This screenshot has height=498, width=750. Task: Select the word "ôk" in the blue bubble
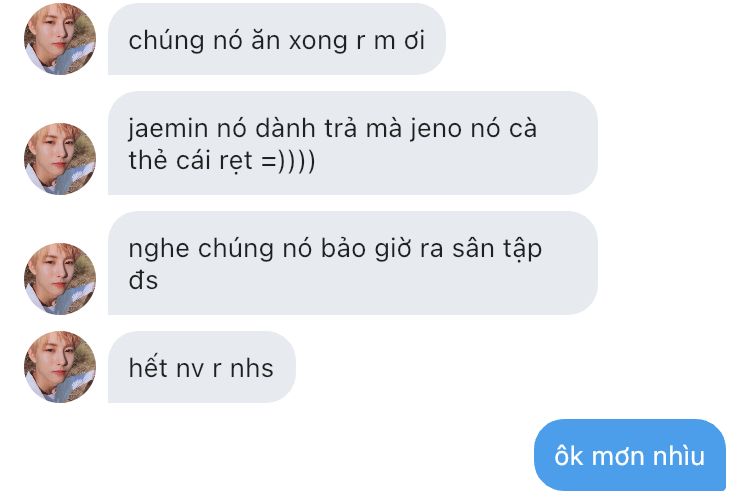569,455
